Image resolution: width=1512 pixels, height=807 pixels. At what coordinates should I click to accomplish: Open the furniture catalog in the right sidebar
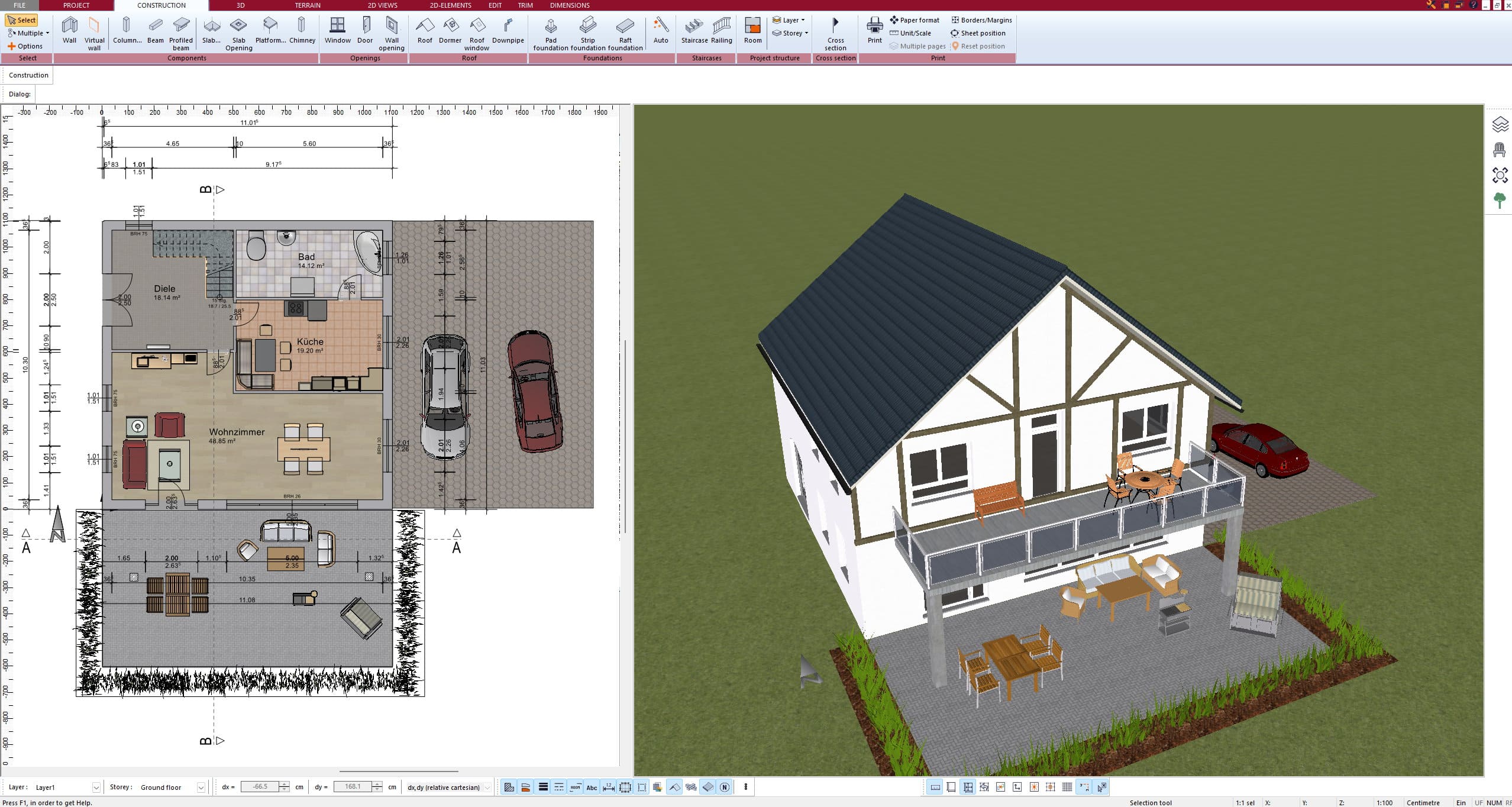[1500, 149]
